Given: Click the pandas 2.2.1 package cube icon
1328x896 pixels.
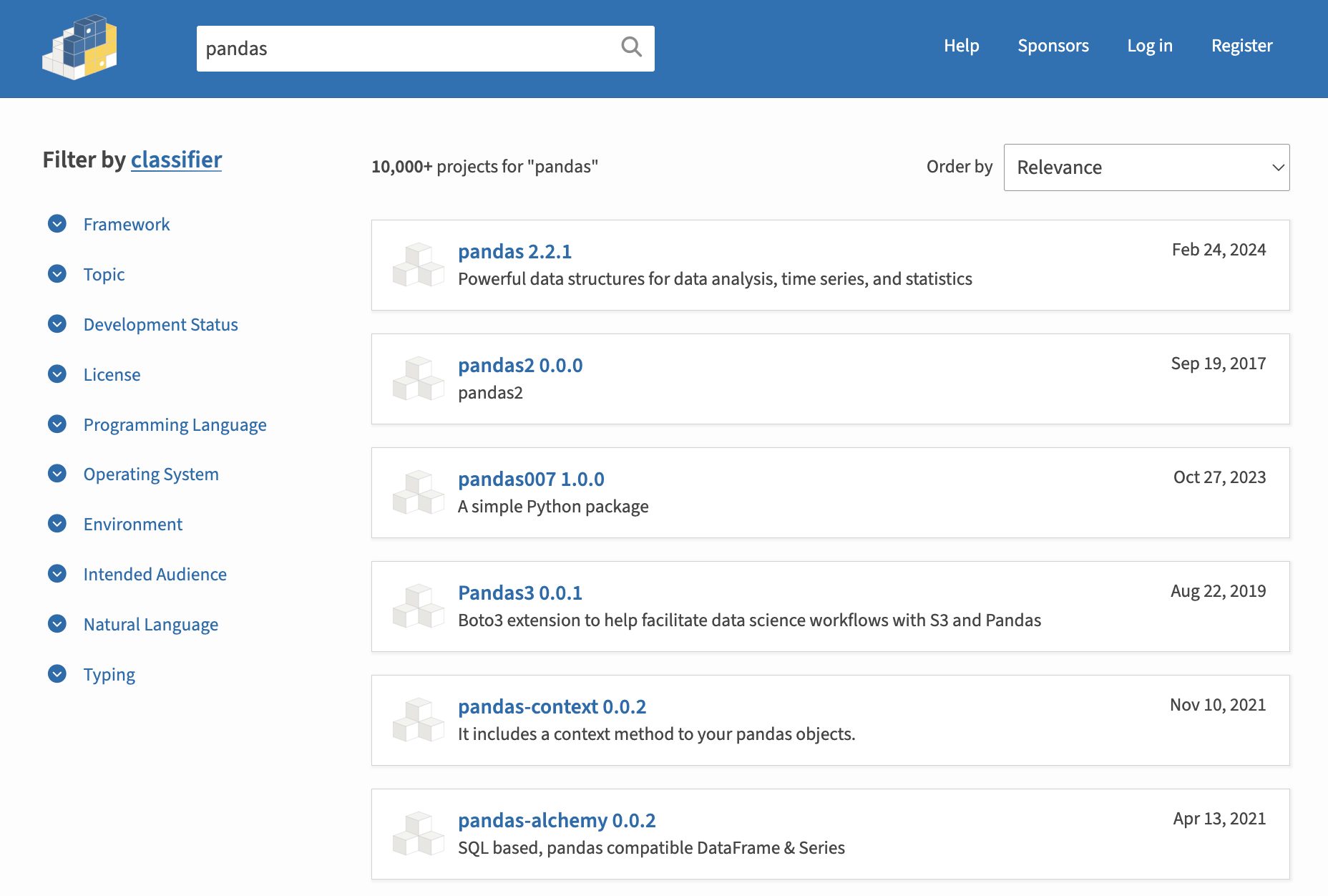Looking at the screenshot, I should coord(419,265).
